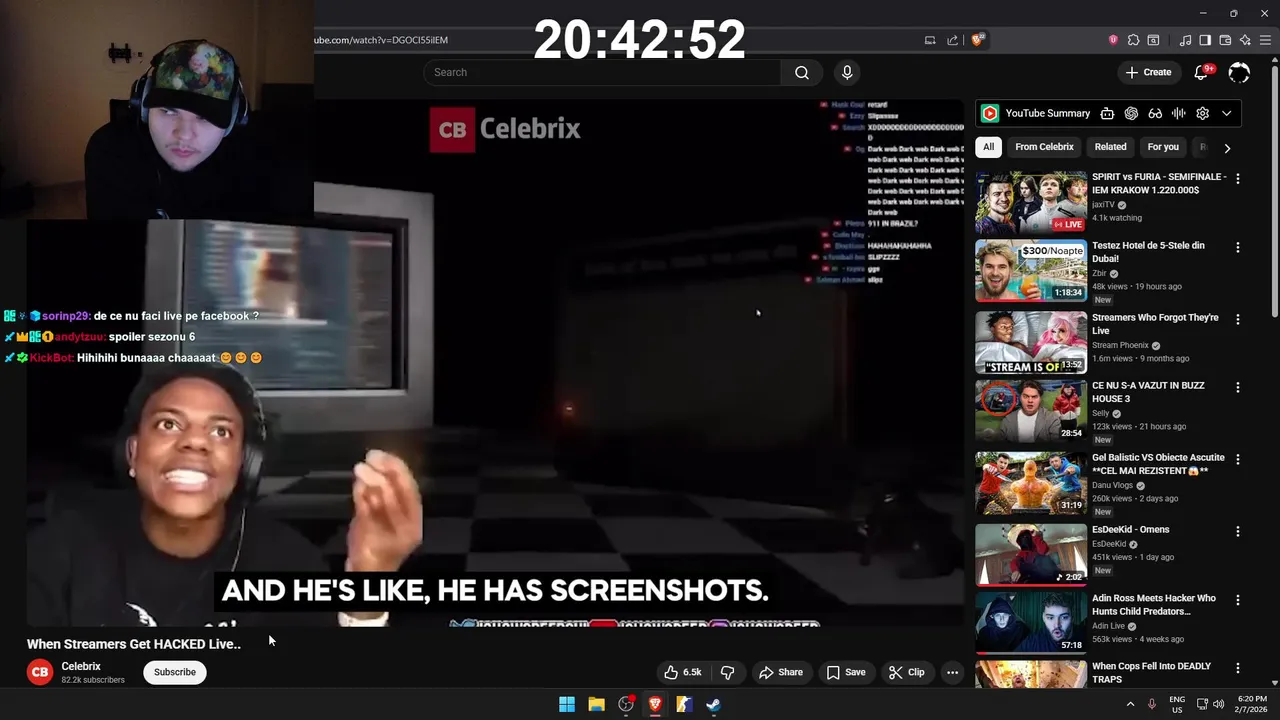Open options menu for Gel Balistic video
1280x720 pixels.
point(1238,460)
